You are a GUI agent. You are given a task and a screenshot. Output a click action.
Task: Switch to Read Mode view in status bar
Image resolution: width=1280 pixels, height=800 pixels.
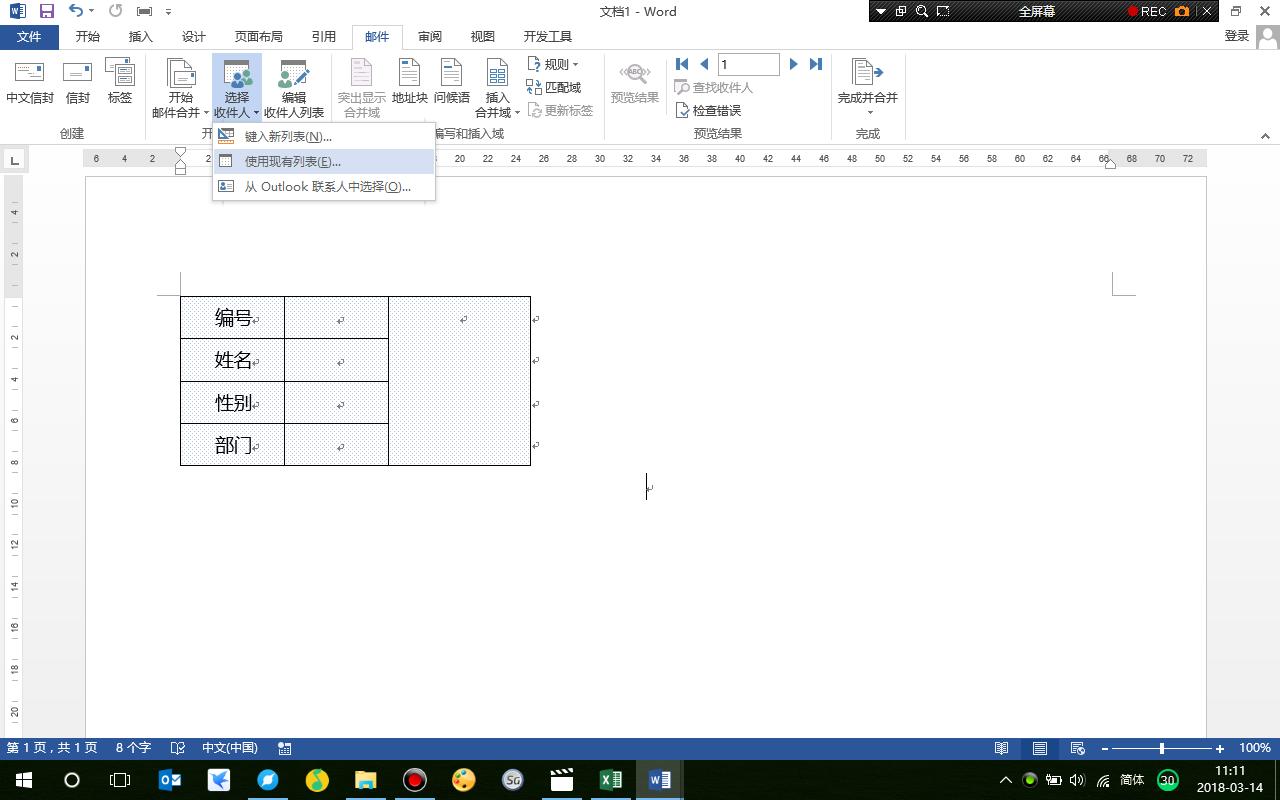click(1001, 748)
